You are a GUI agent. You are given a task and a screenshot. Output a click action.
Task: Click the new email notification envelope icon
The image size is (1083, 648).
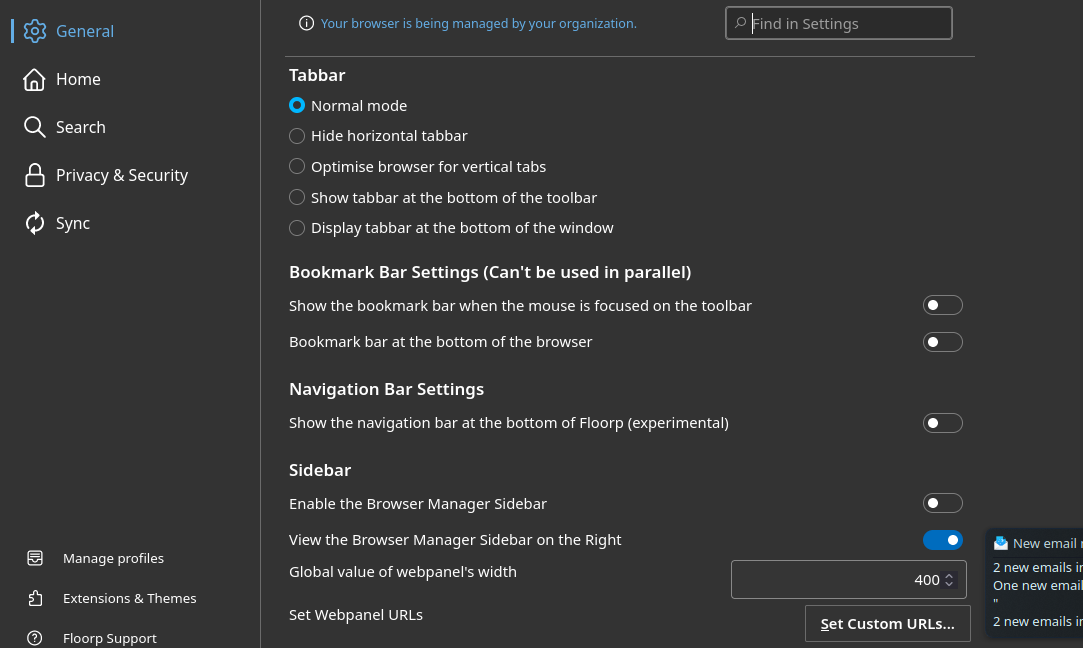tap(1000, 543)
